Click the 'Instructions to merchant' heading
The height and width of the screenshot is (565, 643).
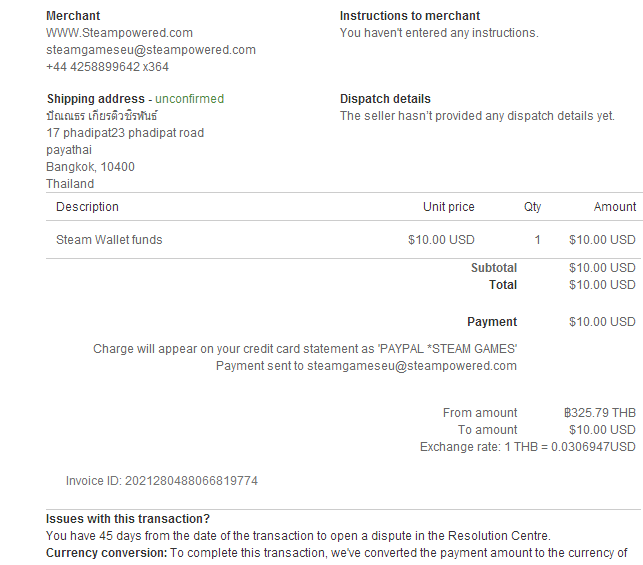coord(410,16)
